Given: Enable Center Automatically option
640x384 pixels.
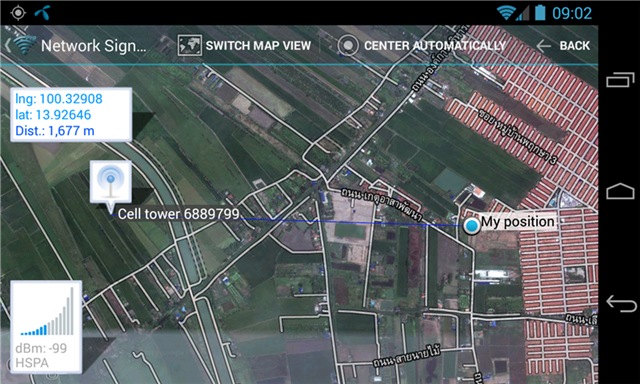Looking at the screenshot, I should [435, 46].
